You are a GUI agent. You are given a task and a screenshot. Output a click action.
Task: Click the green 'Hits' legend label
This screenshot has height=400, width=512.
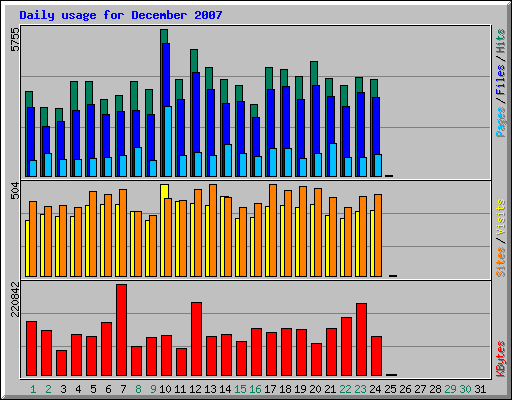coord(501,41)
